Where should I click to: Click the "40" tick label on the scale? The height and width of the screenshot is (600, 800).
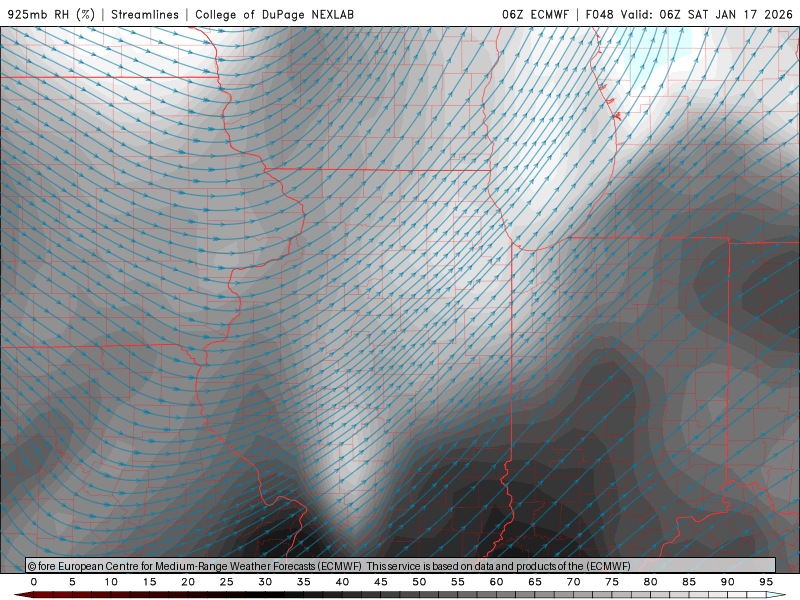click(342, 582)
